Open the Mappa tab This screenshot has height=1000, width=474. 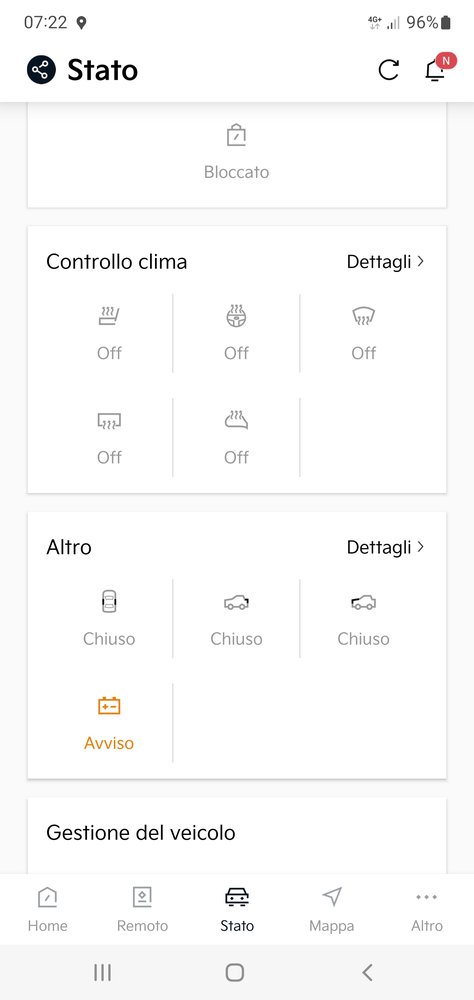click(332, 909)
